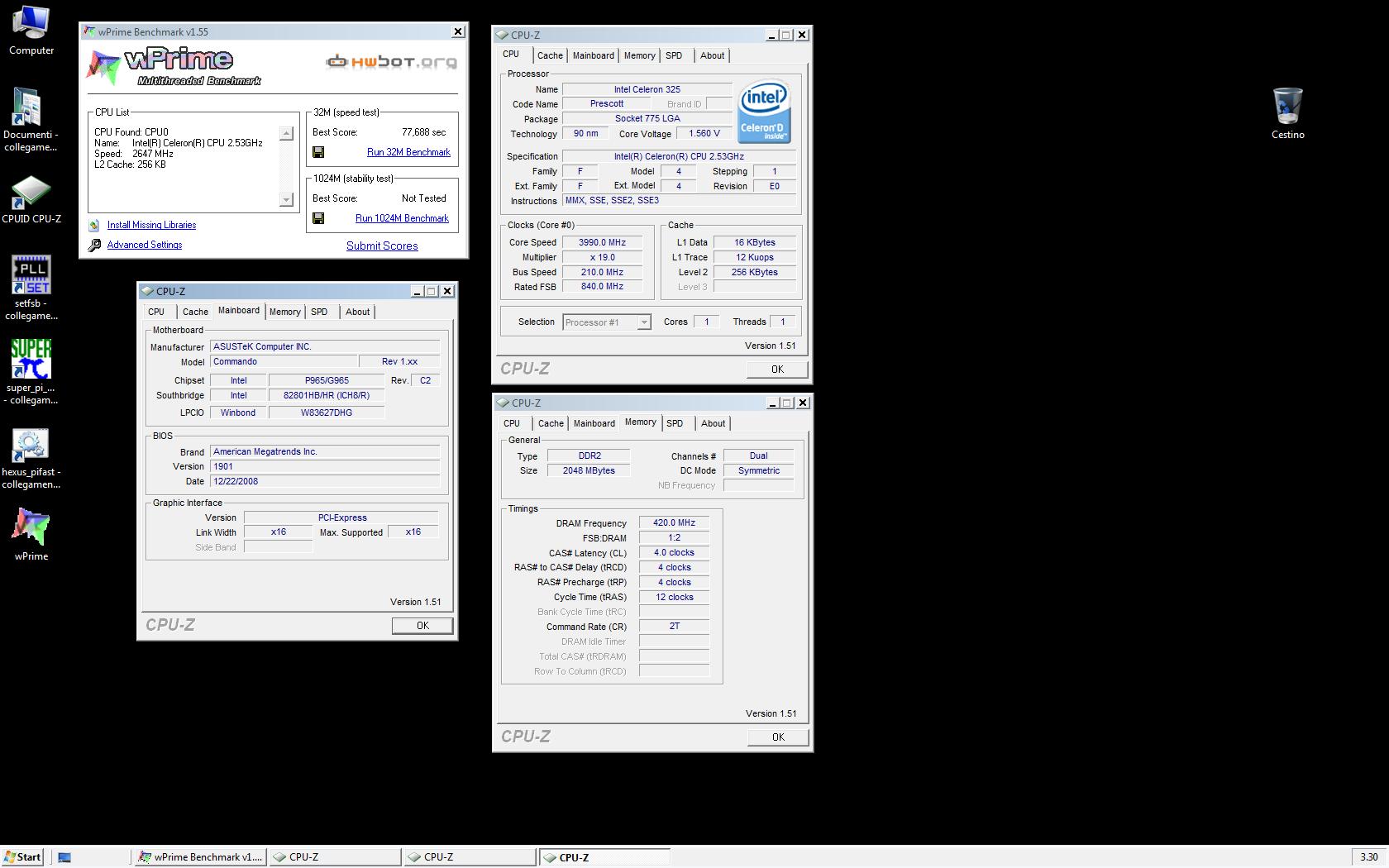The width and height of the screenshot is (1389, 868).
Task: Minimize the CPU-Z CPU window
Action: pos(771,35)
